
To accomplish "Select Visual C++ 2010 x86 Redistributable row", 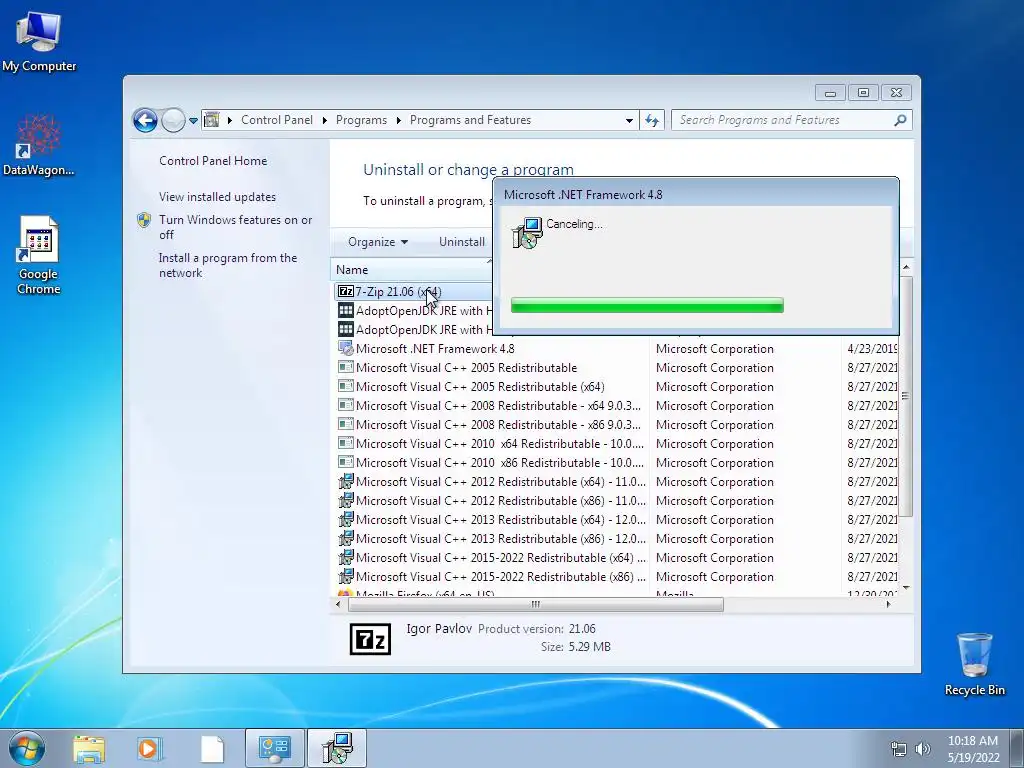I will click(490, 462).
